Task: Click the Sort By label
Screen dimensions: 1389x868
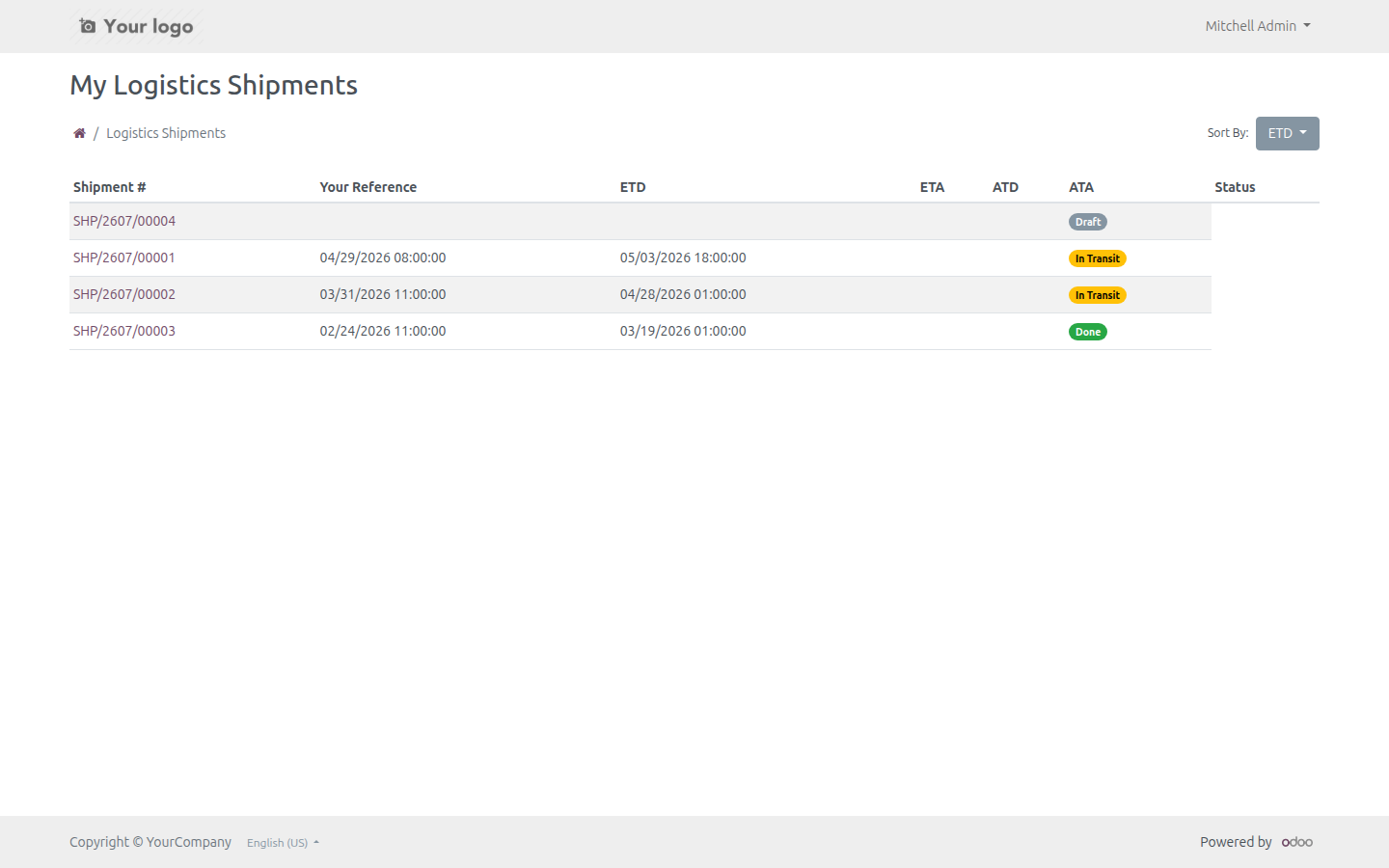Action: pyautogui.click(x=1227, y=133)
